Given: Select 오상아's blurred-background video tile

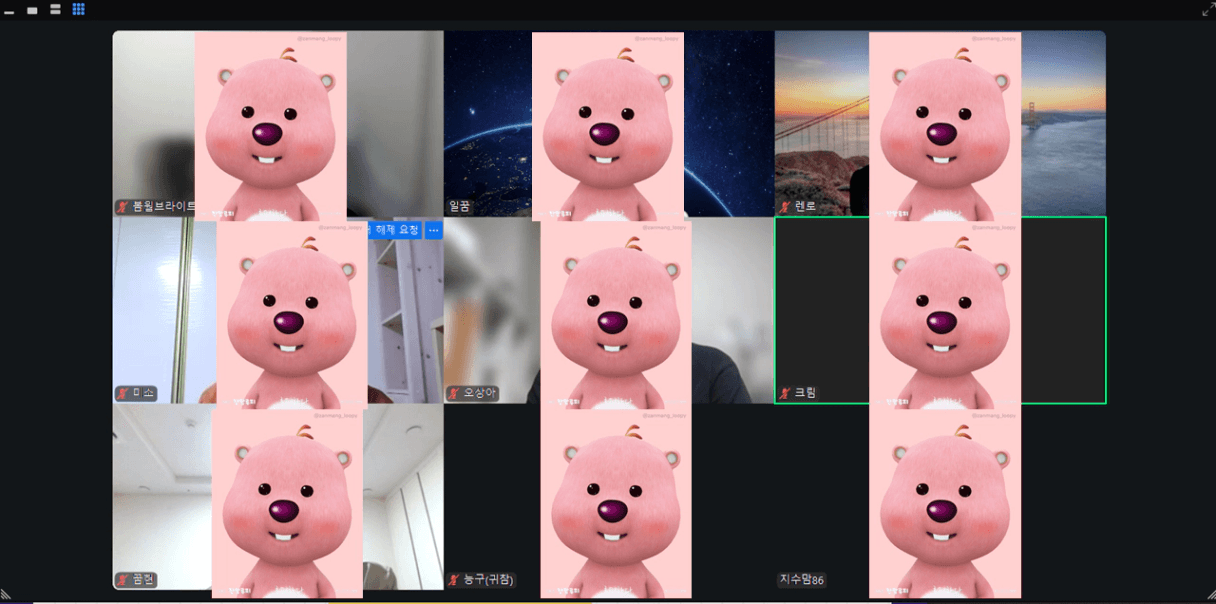Looking at the screenshot, I should tap(609, 311).
